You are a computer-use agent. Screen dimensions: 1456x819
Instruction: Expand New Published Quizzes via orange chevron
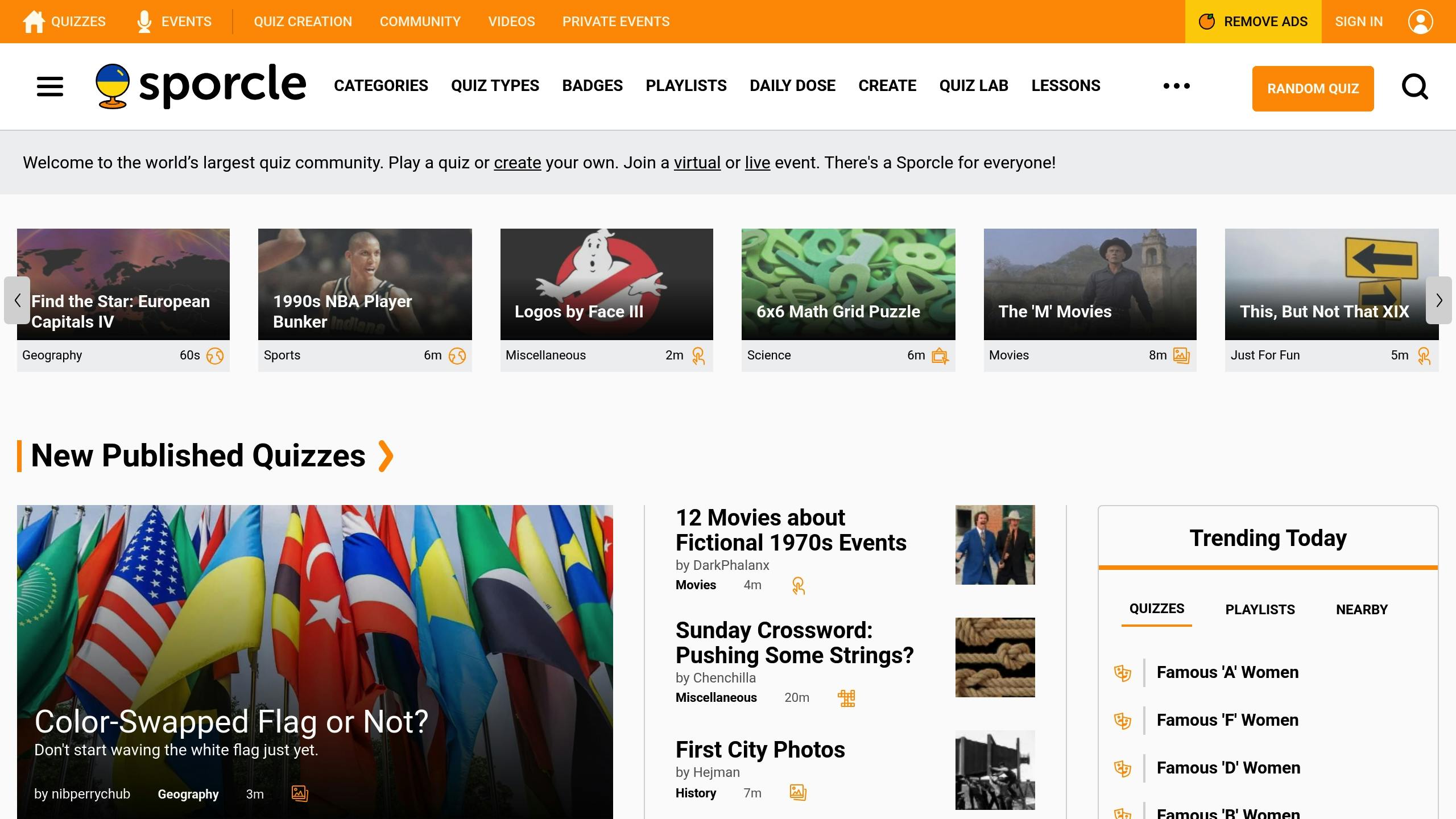[386, 456]
